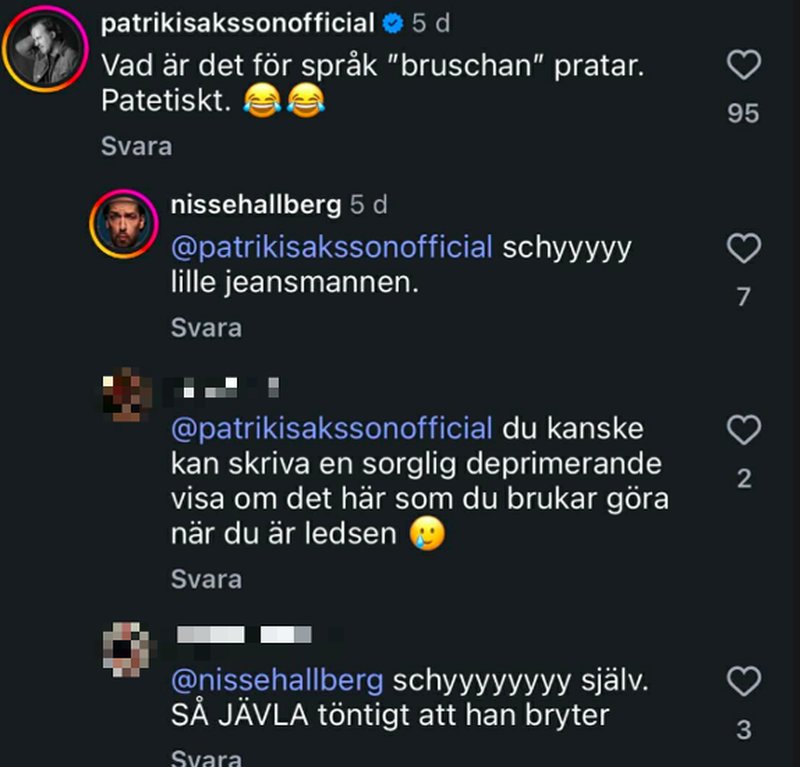Click Svara under patrikisakssonofficial's comment

pos(136,146)
